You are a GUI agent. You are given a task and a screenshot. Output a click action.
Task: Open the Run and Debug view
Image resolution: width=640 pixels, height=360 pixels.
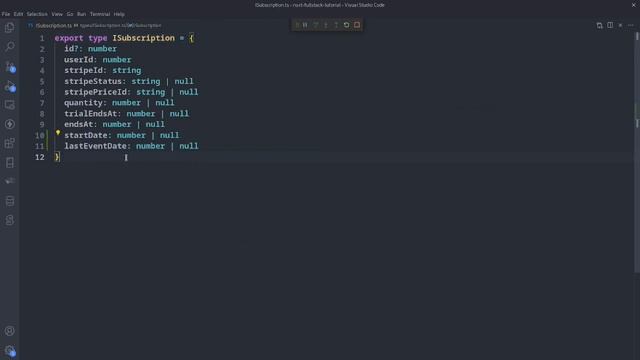9,86
